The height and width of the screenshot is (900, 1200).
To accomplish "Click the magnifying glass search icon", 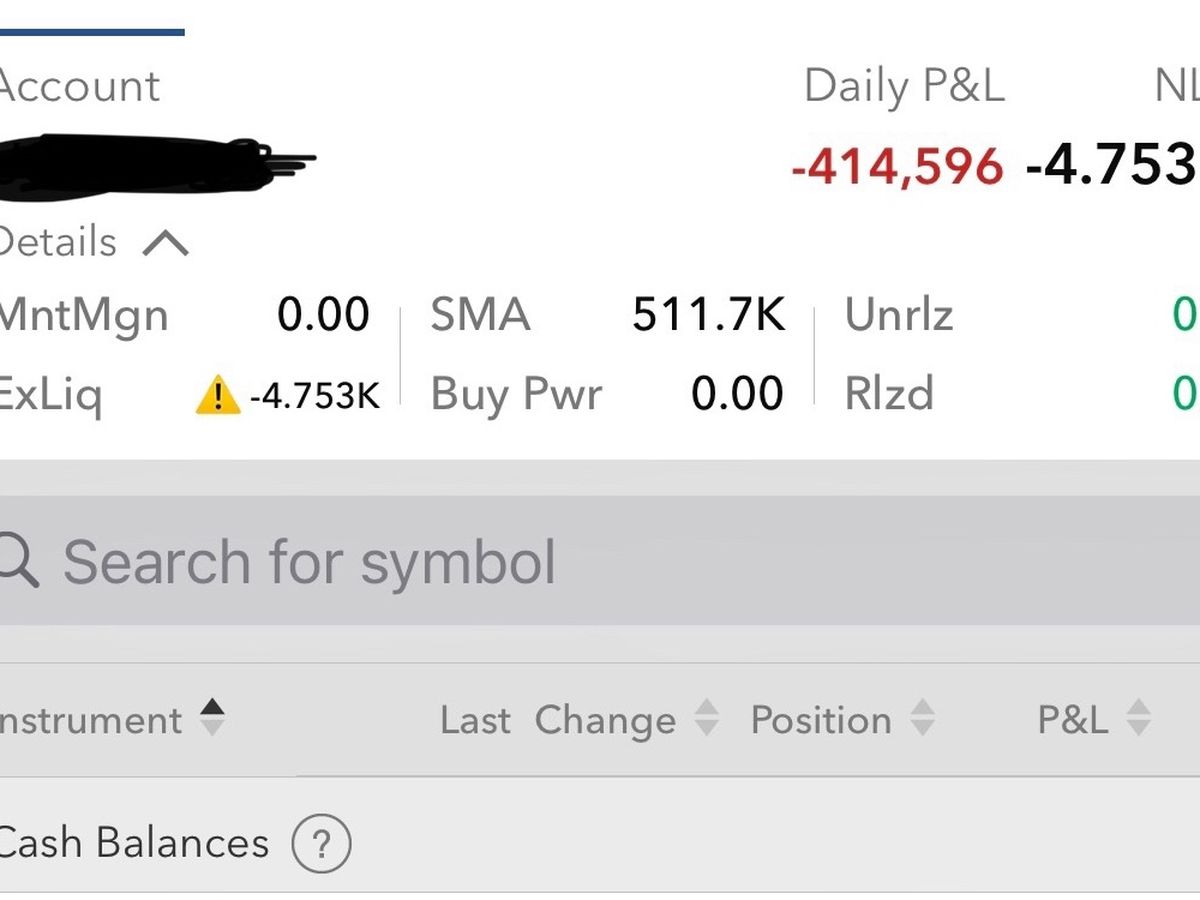I will pyautogui.click(x=16, y=561).
